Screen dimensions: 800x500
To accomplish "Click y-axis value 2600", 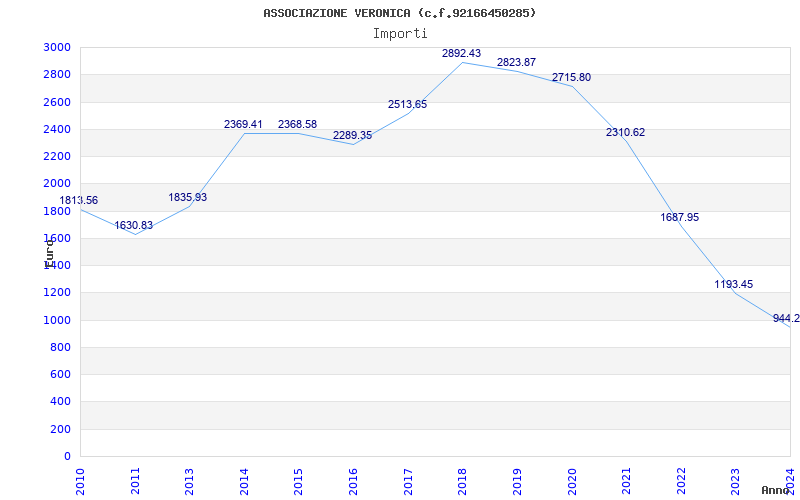I will [x=57, y=102].
